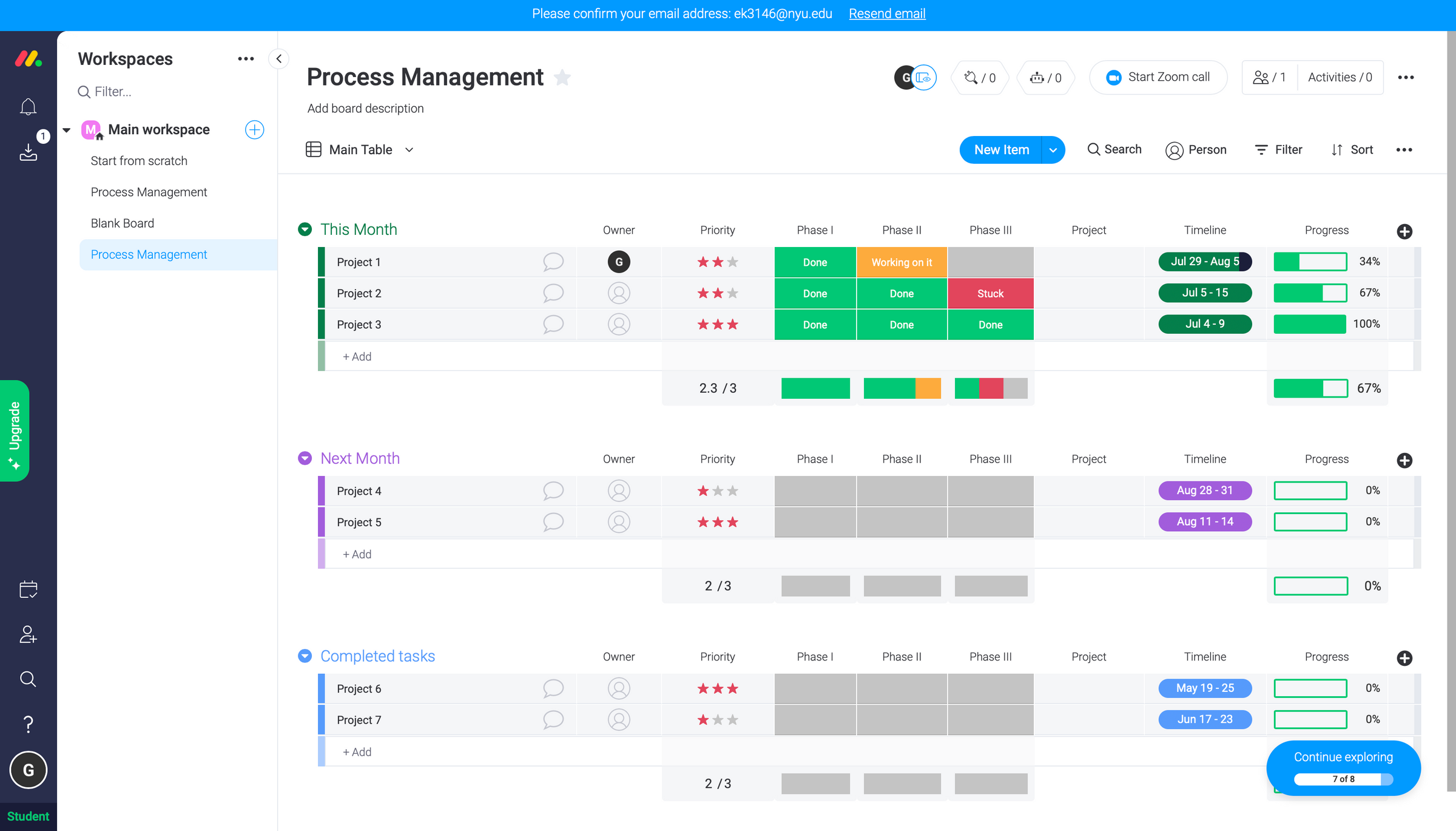
Task: Collapse the This Month group
Action: [304, 229]
